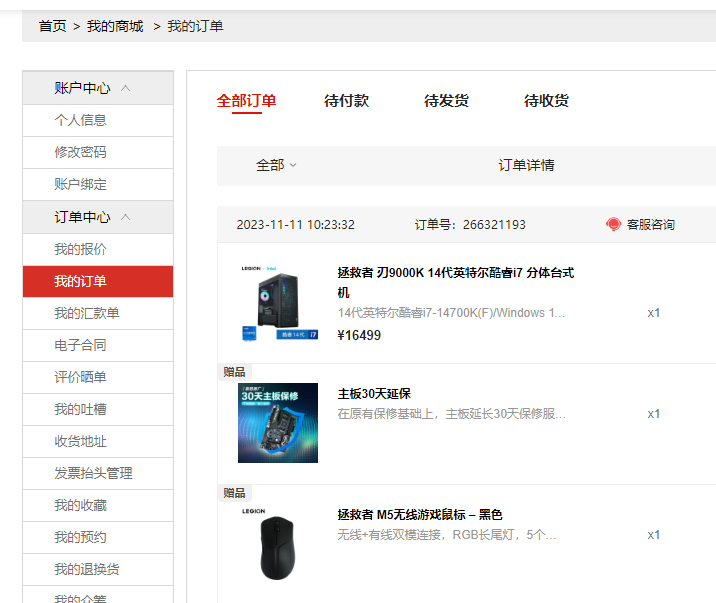Screen dimensions: 716x603
Task: Open 电子合同 in sidebar
Action: pyautogui.click(x=98, y=345)
